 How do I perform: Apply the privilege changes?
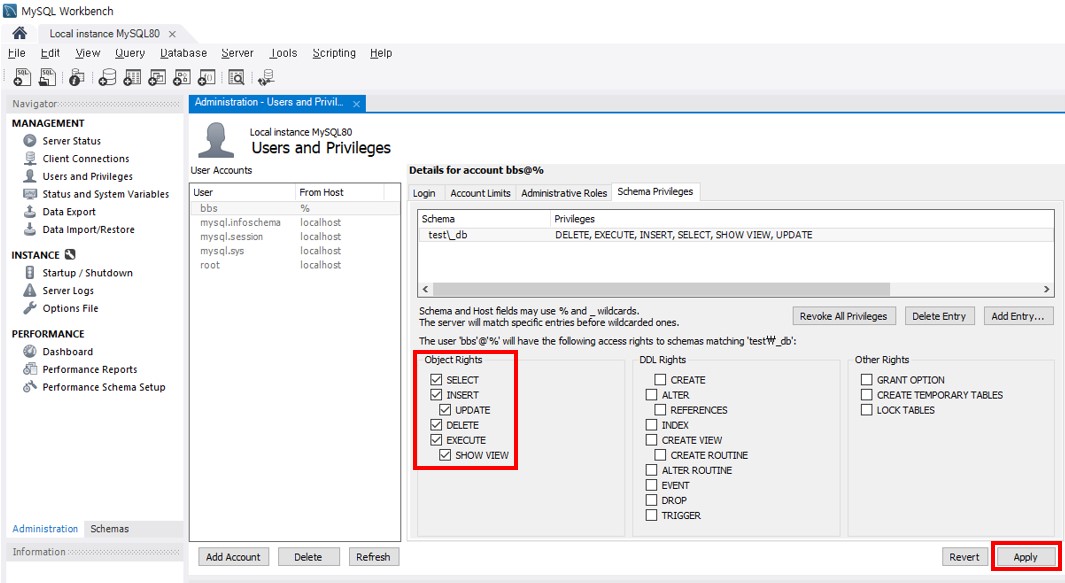(x=1026, y=556)
